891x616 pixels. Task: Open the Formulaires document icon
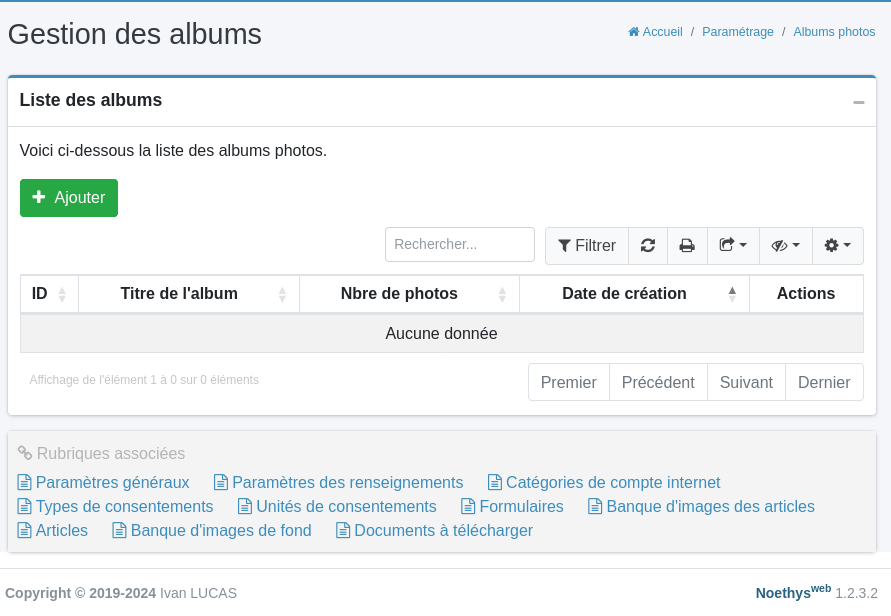click(468, 506)
